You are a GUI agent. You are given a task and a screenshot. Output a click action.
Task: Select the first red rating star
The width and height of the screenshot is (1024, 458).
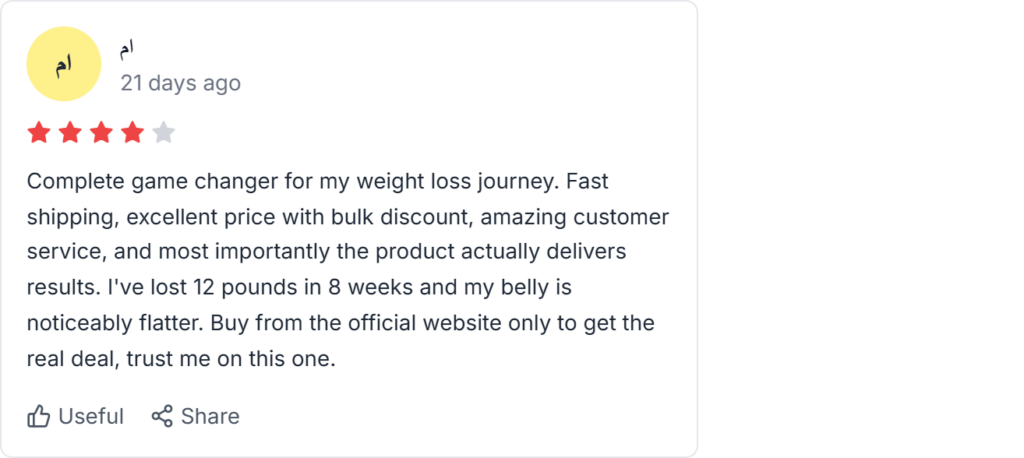coord(39,132)
